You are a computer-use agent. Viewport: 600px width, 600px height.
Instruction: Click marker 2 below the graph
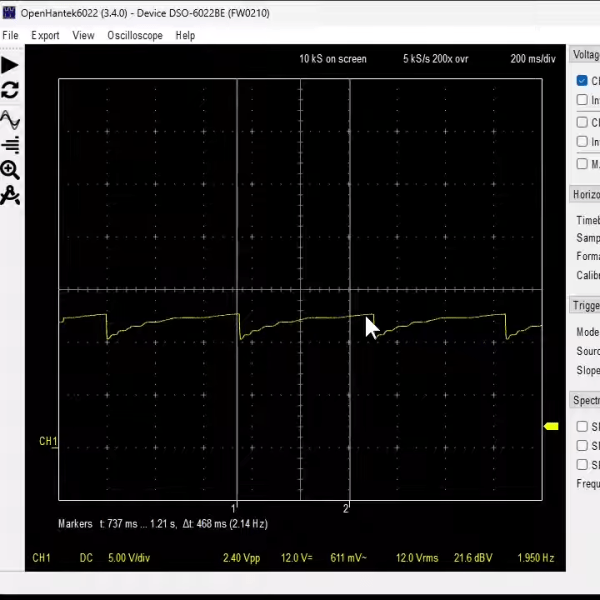click(x=346, y=508)
